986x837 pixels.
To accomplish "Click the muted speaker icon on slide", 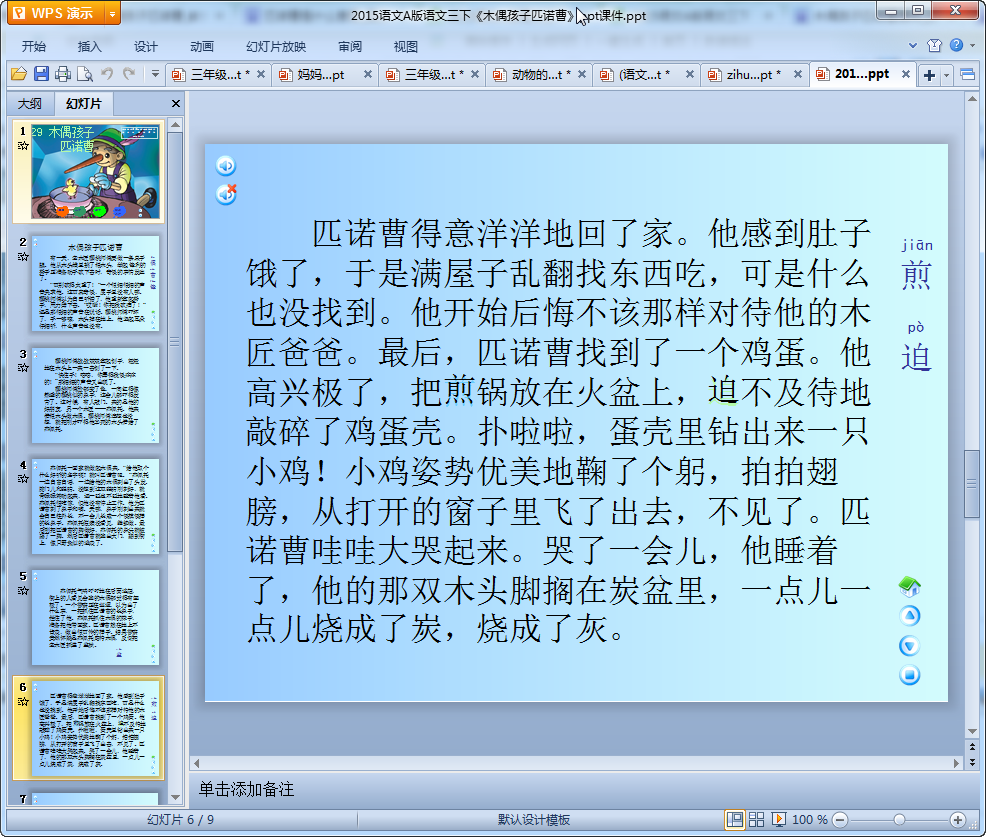I will 226,194.
